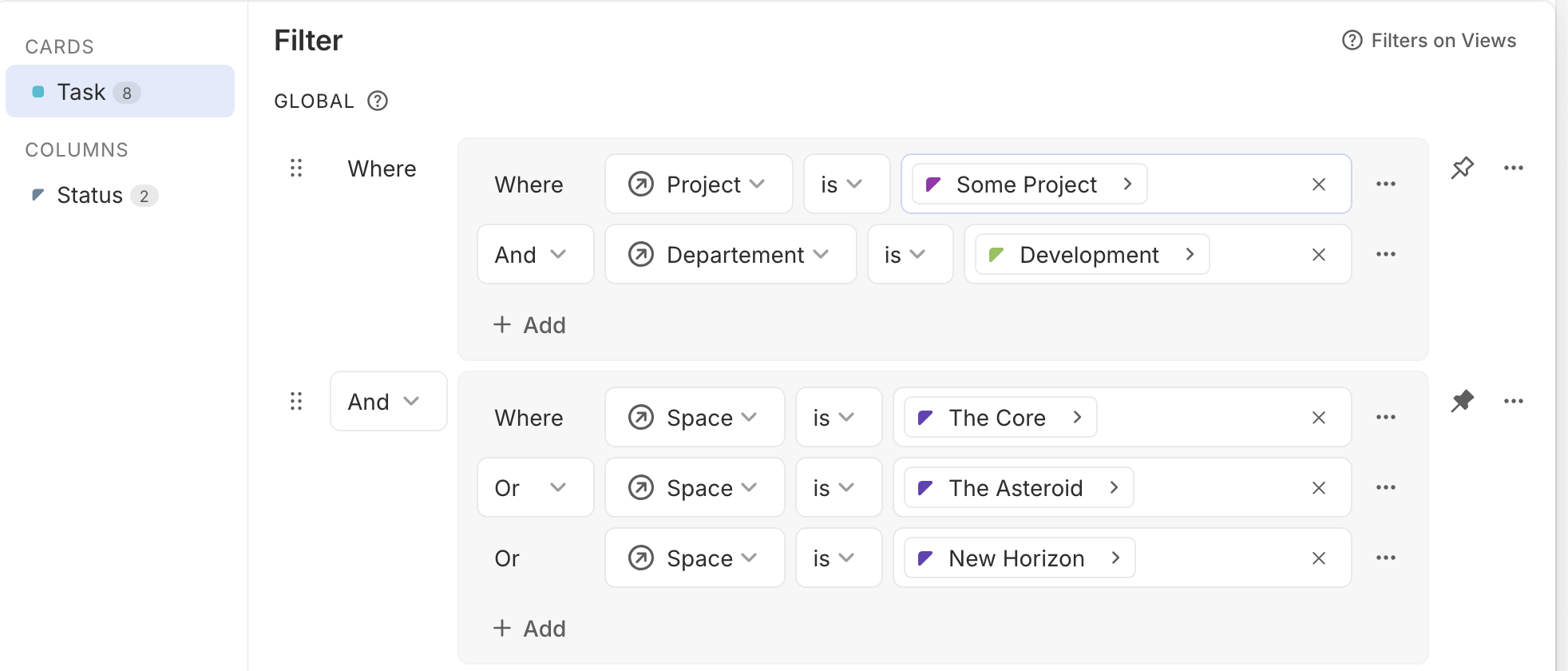Click more options for Project filter row
1568x671 pixels.
point(1385,185)
